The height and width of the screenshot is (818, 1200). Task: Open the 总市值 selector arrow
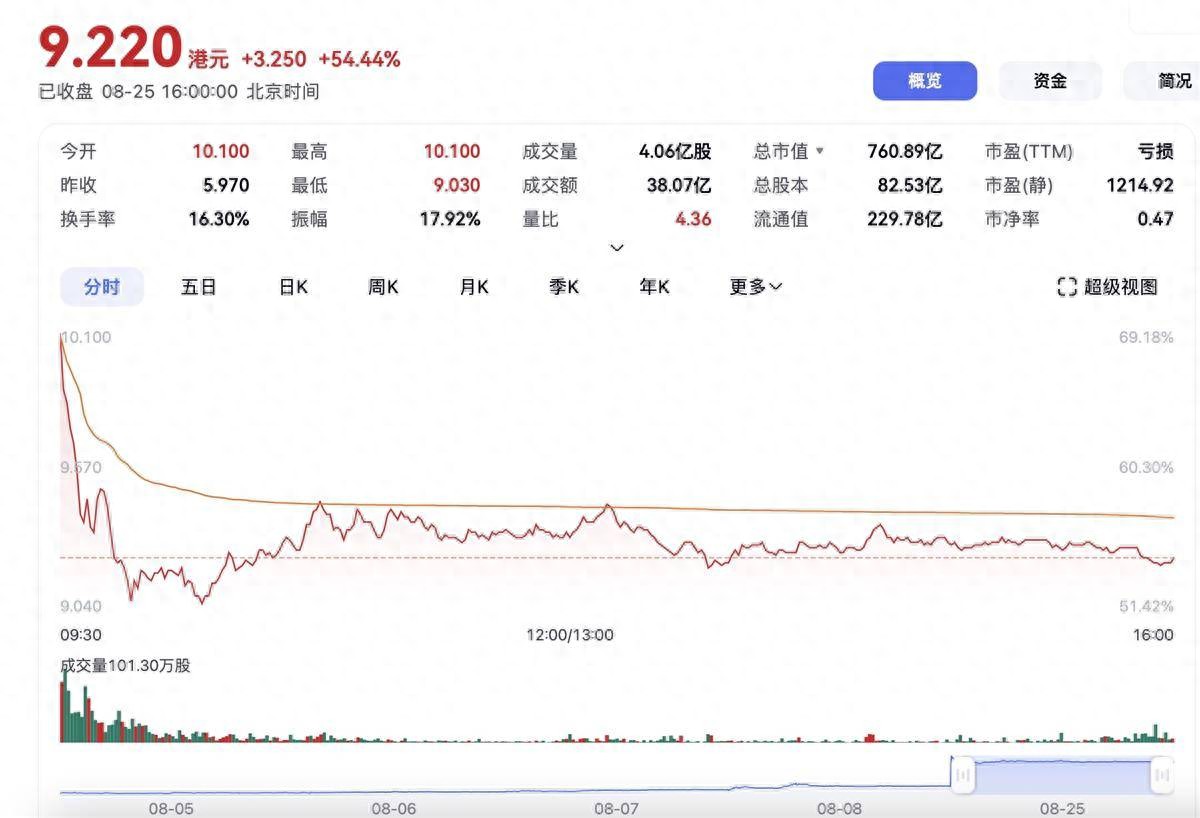(x=820, y=151)
